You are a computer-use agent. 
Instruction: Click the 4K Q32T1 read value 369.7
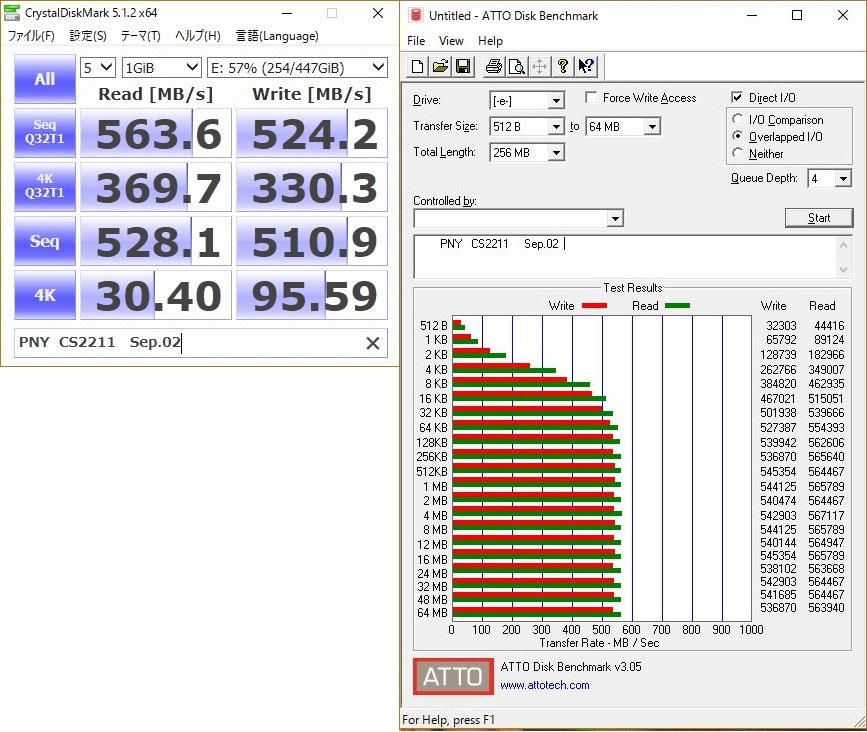(x=156, y=187)
